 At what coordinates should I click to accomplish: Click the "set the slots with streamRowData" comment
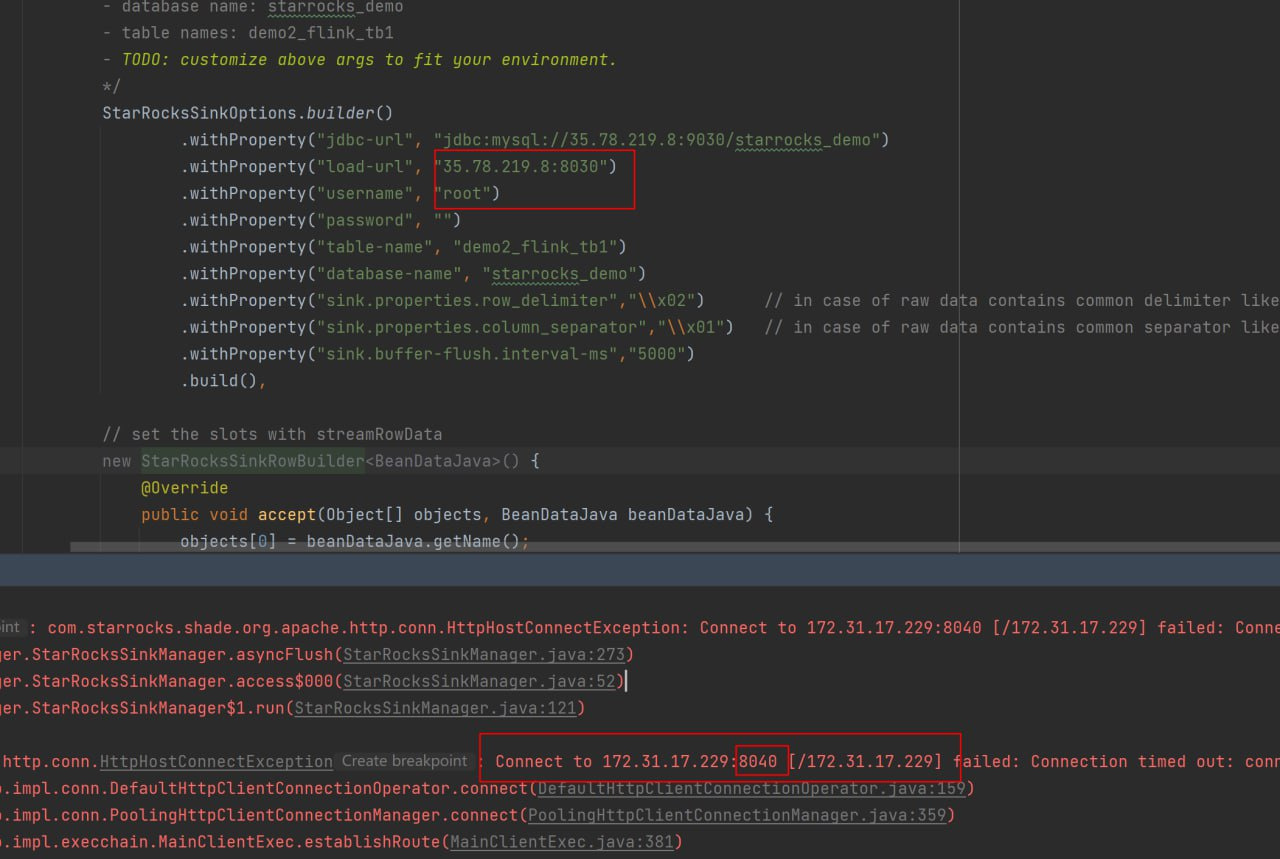click(x=272, y=434)
